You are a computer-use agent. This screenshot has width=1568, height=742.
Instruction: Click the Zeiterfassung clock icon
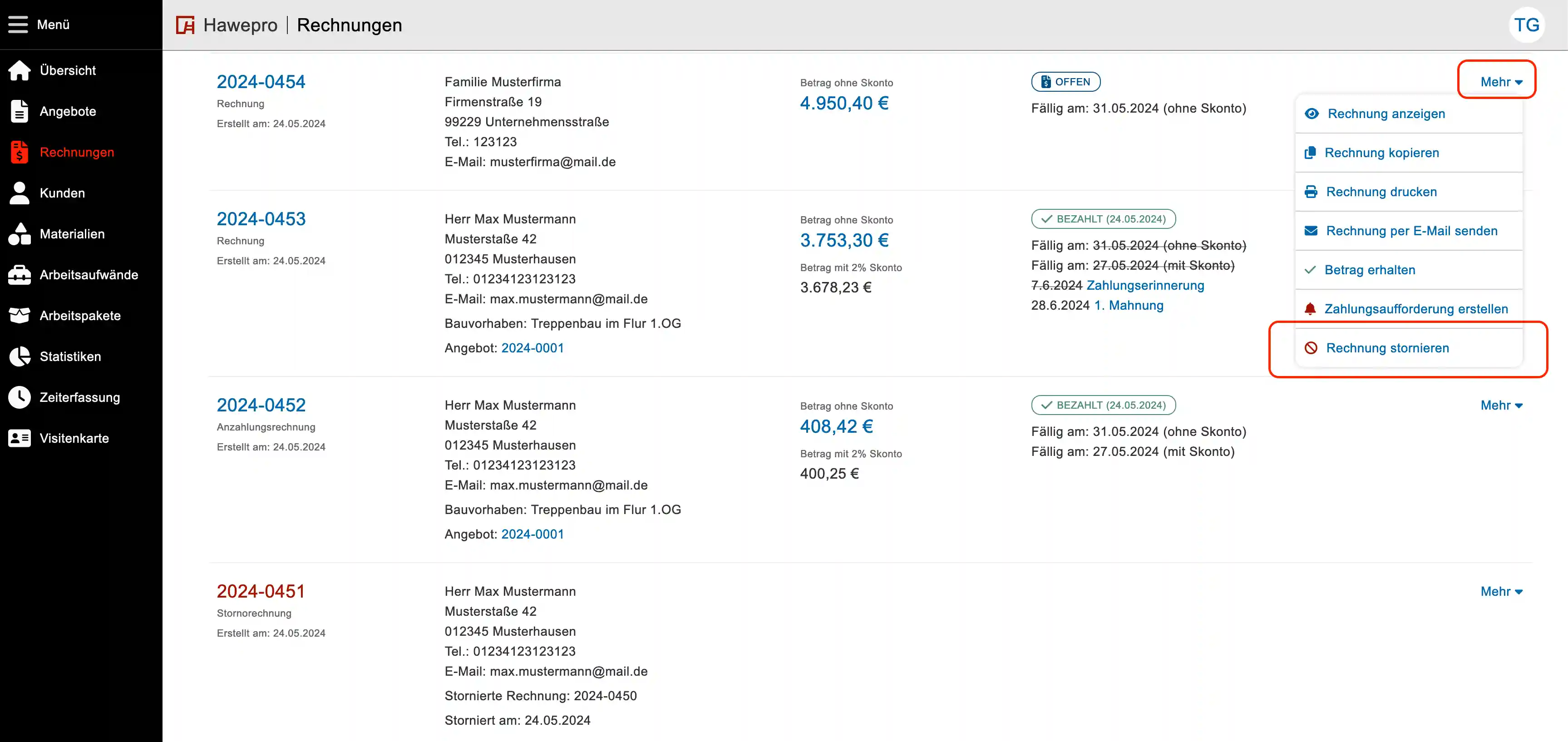[x=20, y=397]
